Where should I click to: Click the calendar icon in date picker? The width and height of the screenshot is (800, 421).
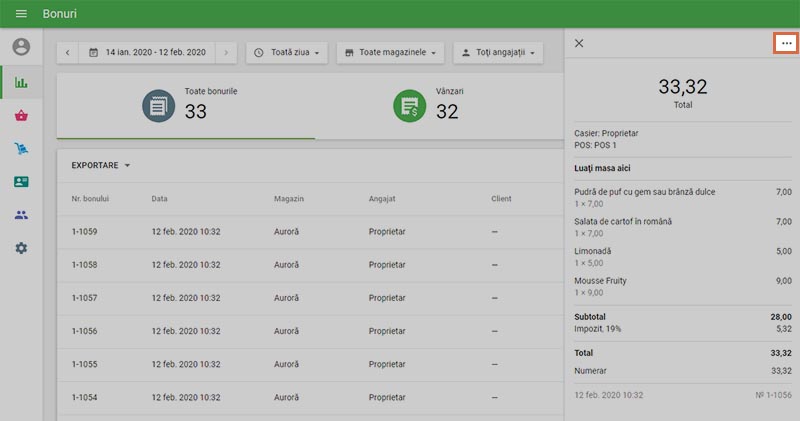tap(93, 53)
